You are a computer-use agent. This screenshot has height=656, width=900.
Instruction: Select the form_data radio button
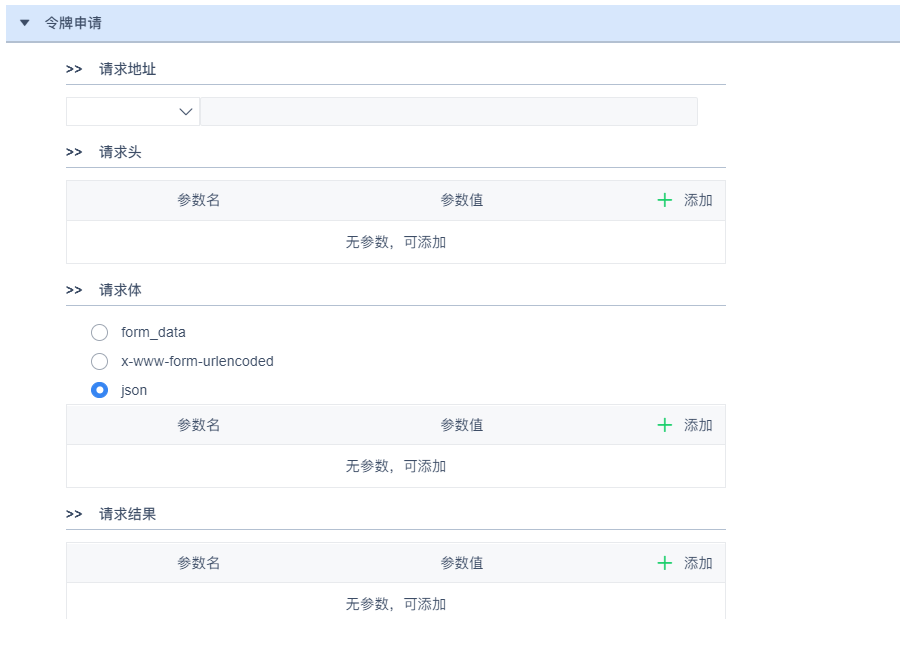(99, 332)
